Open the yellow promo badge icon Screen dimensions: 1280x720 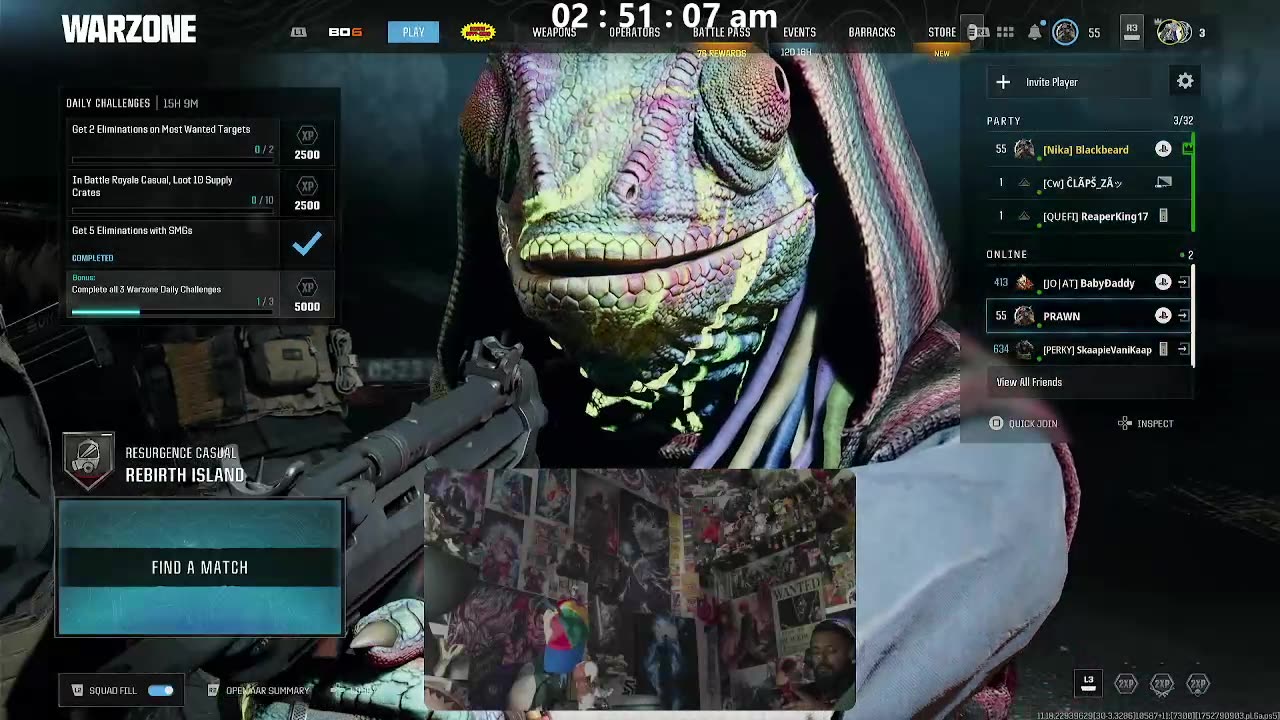coord(478,32)
